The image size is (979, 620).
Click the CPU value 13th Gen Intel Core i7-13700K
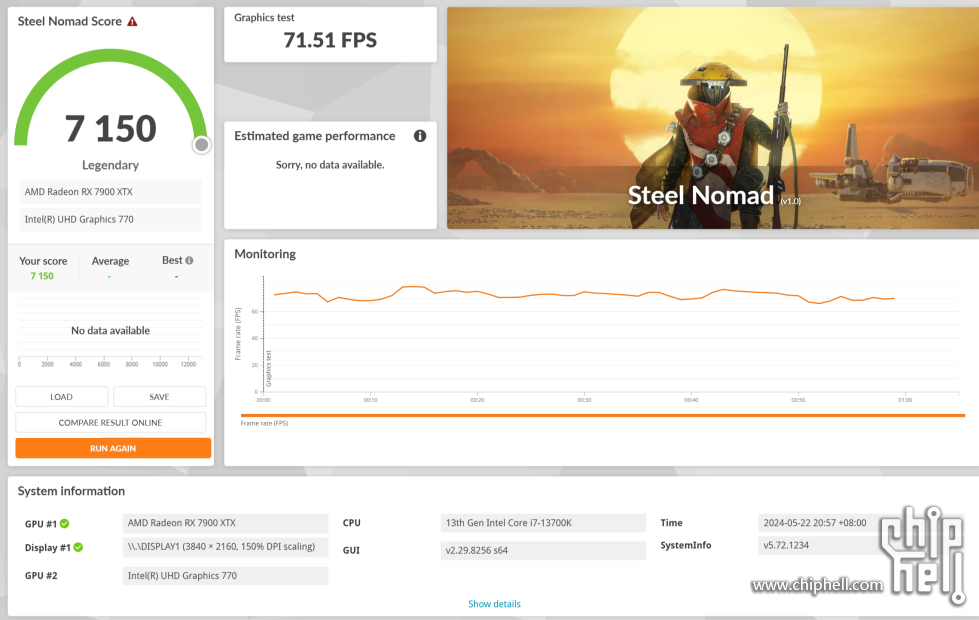(x=543, y=523)
